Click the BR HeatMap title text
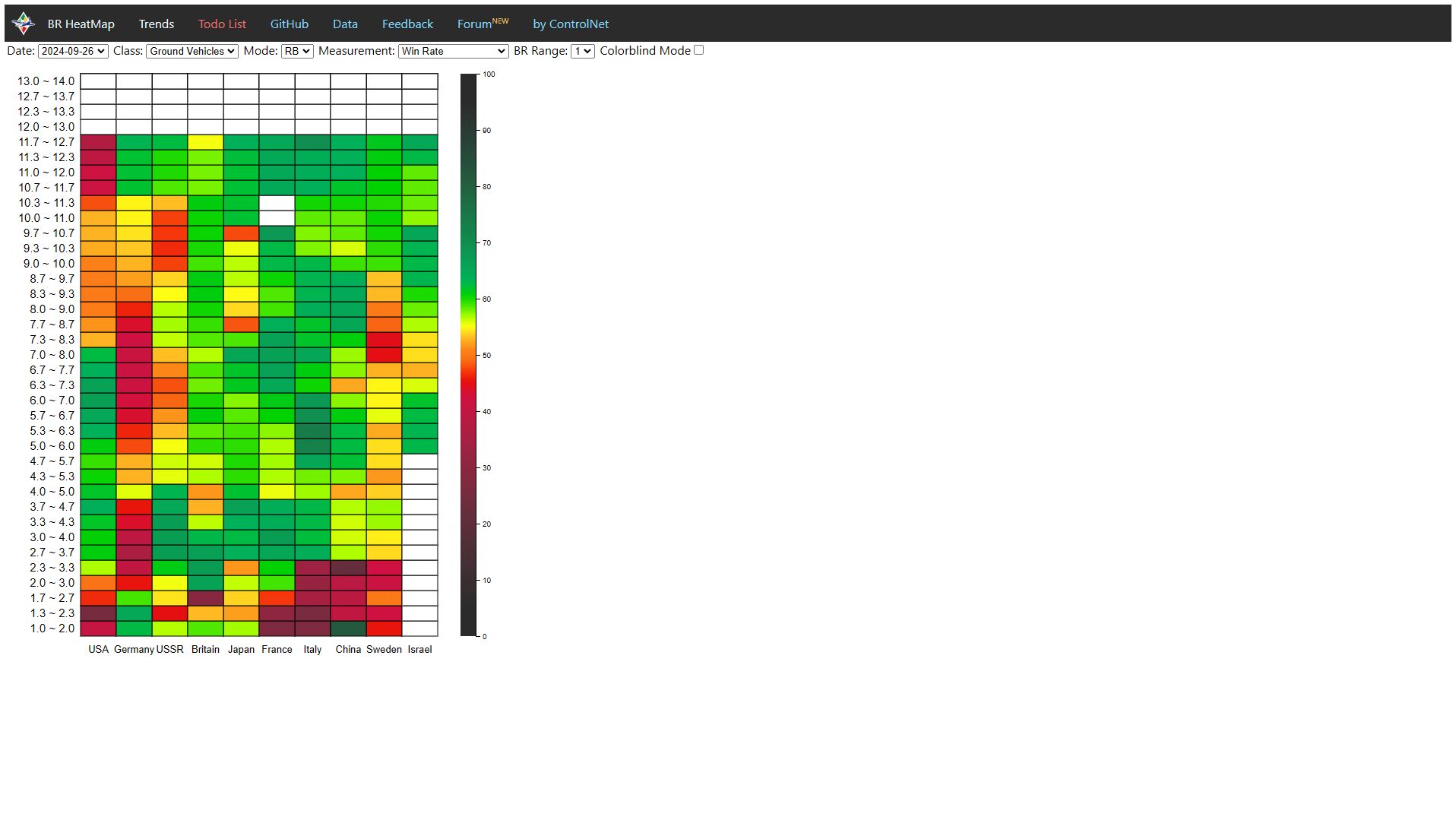 click(81, 24)
